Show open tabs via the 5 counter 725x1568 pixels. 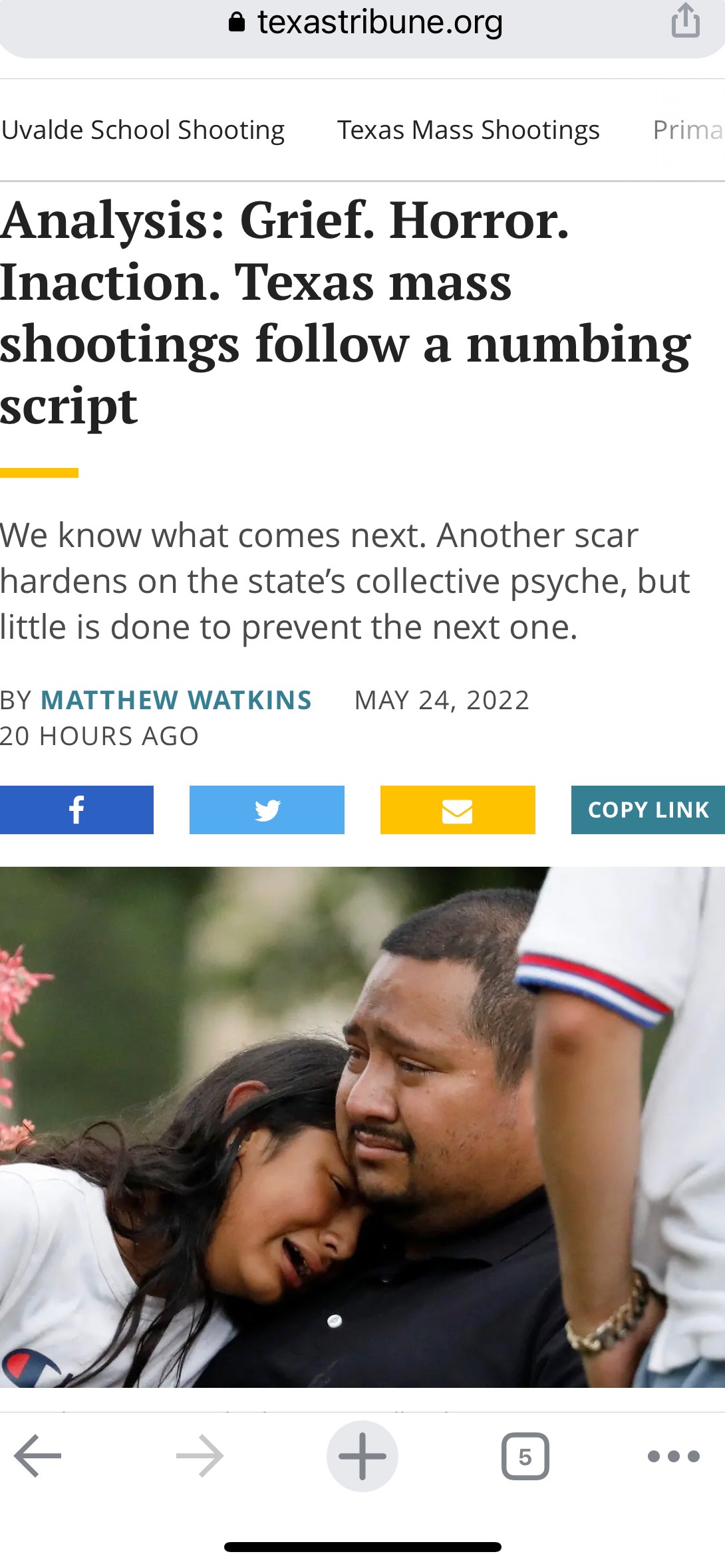click(525, 1456)
